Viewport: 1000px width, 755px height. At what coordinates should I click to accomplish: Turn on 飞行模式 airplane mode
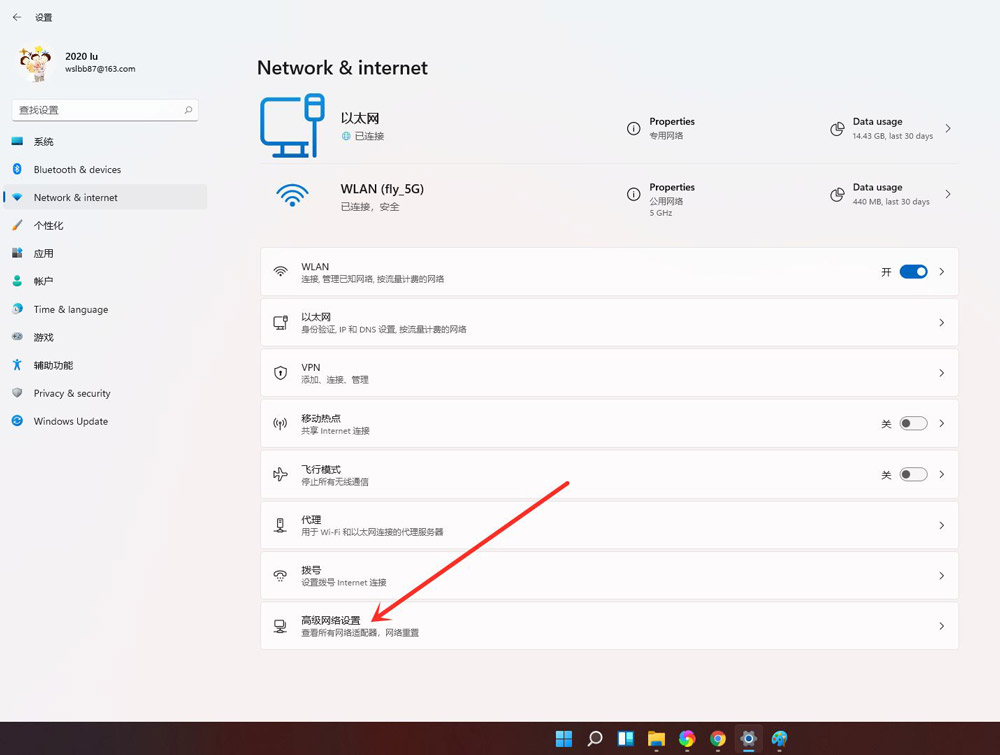click(911, 473)
